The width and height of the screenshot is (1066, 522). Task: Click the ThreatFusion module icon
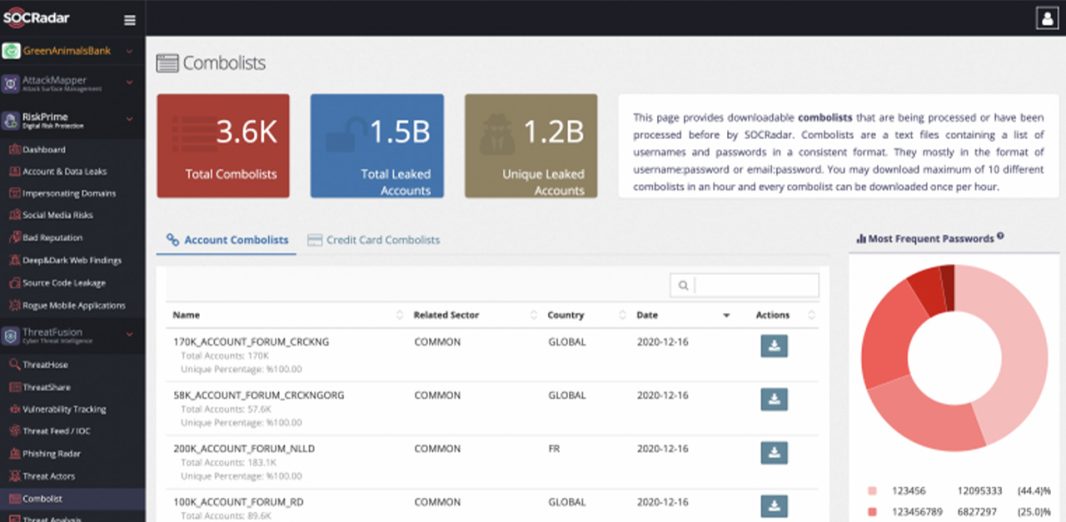(x=11, y=336)
